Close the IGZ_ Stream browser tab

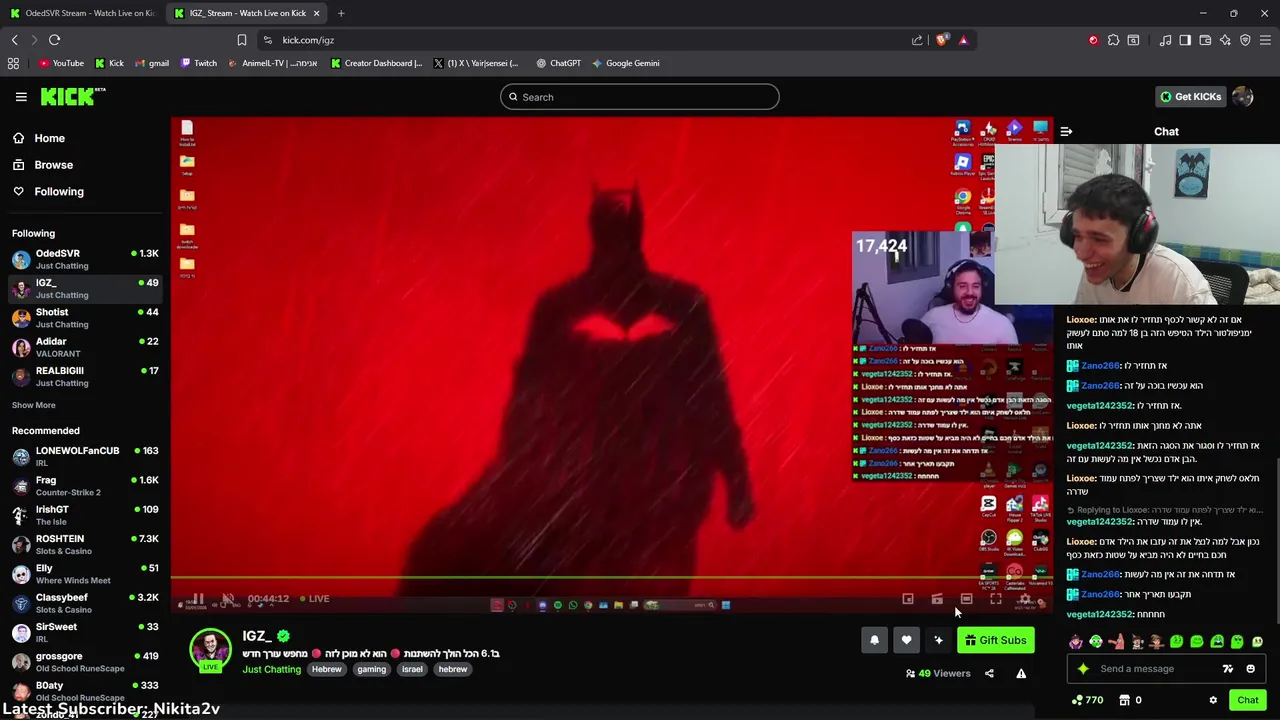coord(316,13)
